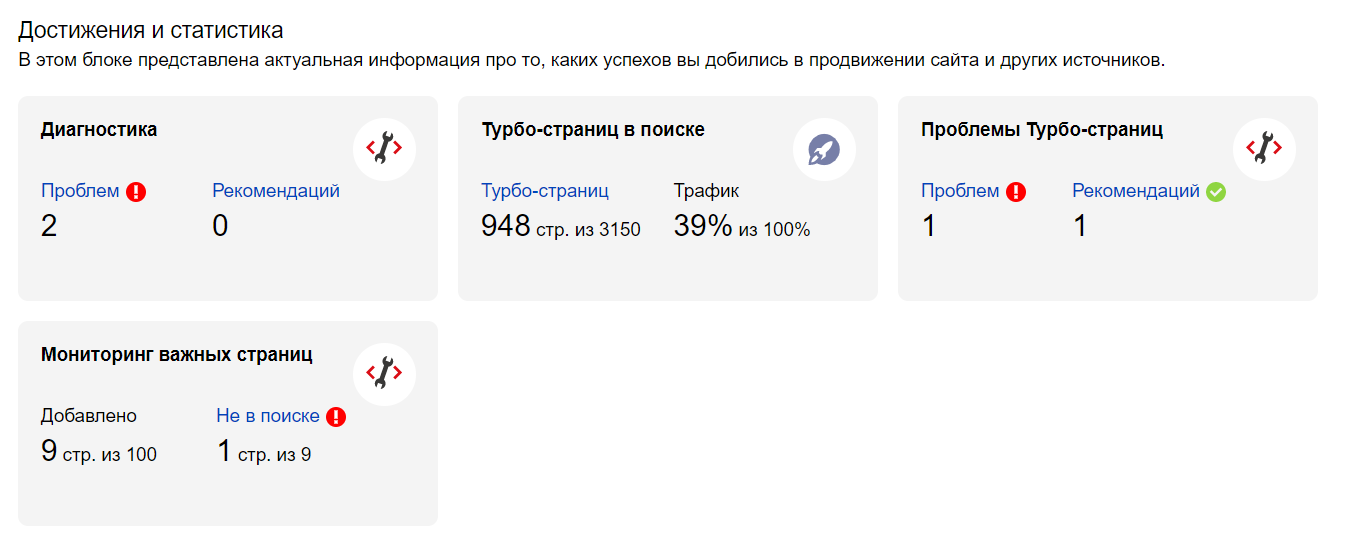
Task: Open Рекомендаций link in Проблемы Турбо-страниц card
Action: coord(1136,191)
